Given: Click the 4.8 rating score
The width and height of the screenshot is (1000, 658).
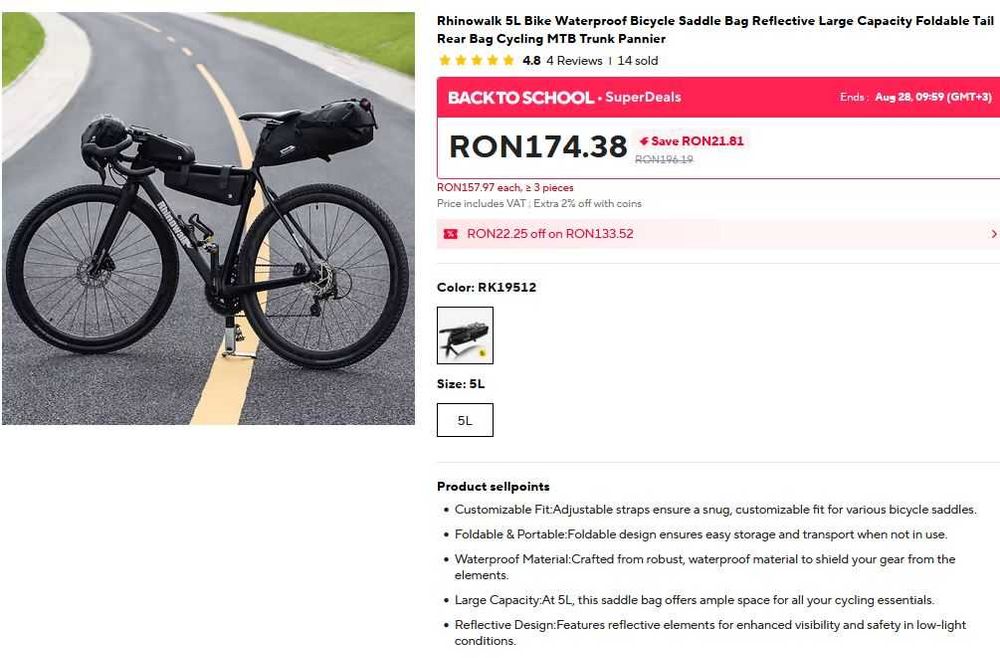Looking at the screenshot, I should [x=531, y=61].
